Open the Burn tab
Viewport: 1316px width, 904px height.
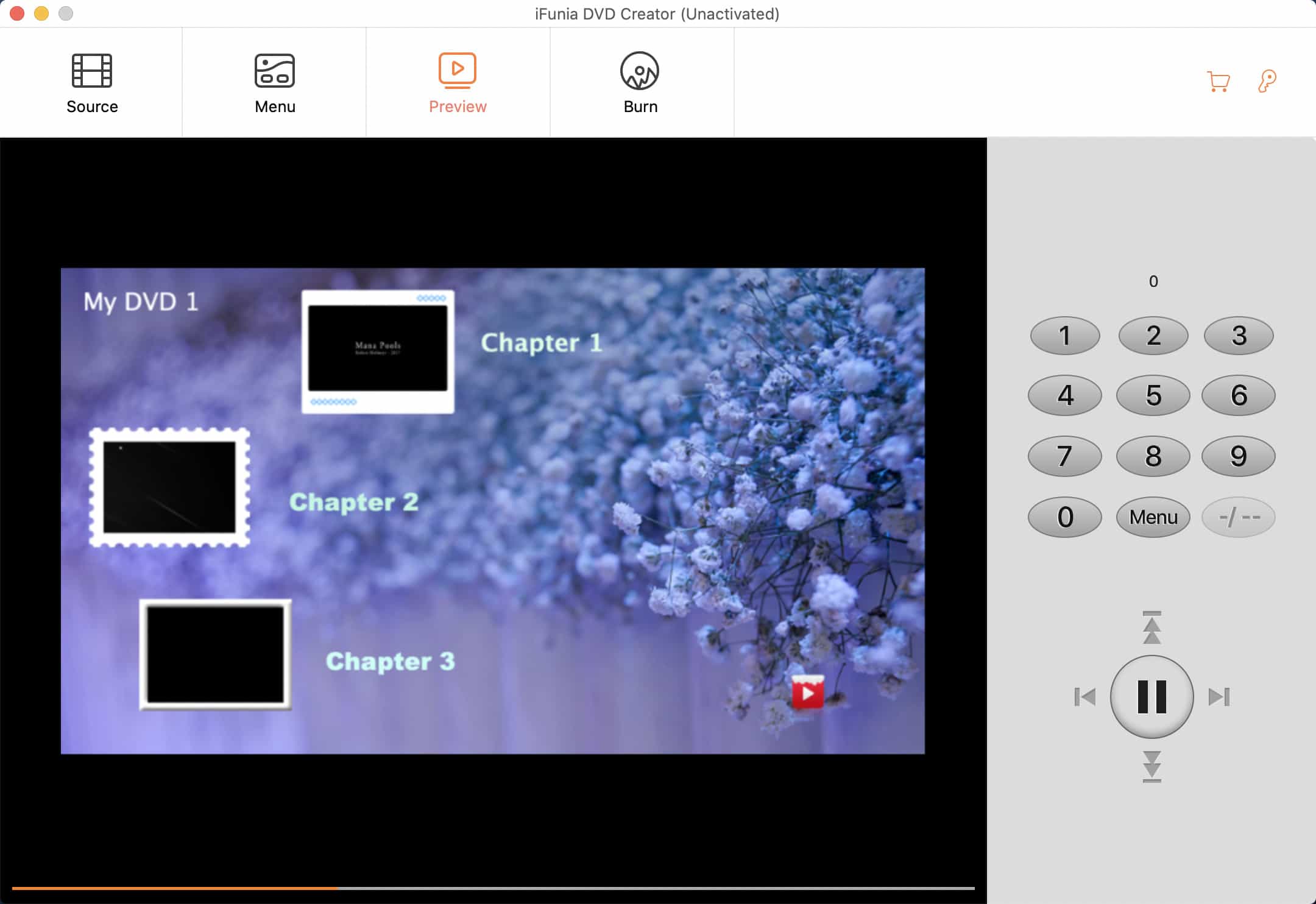pyautogui.click(x=640, y=83)
